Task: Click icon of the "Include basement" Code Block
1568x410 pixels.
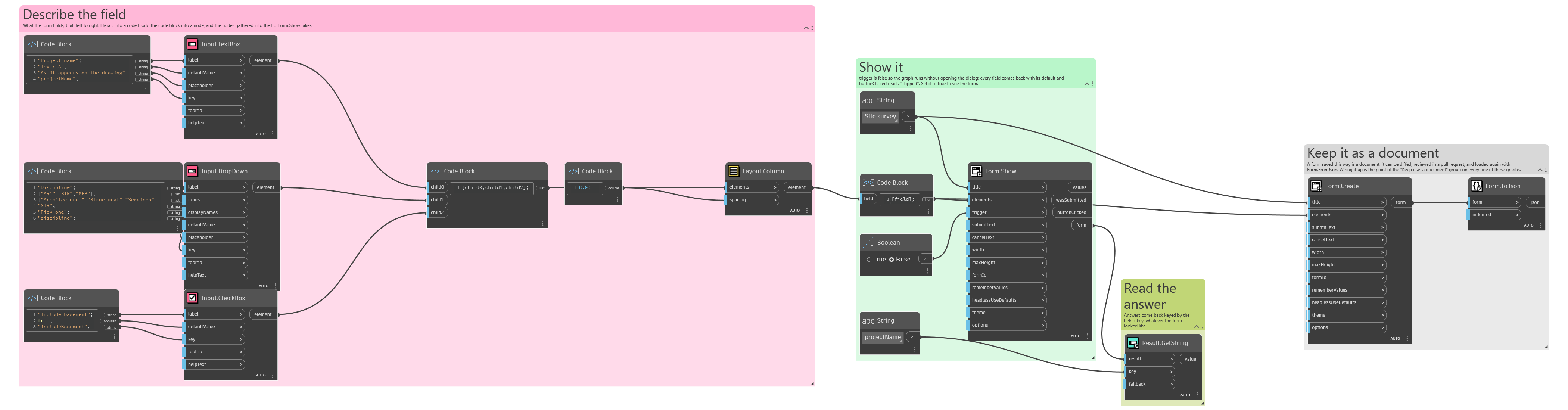Action: pos(32,298)
